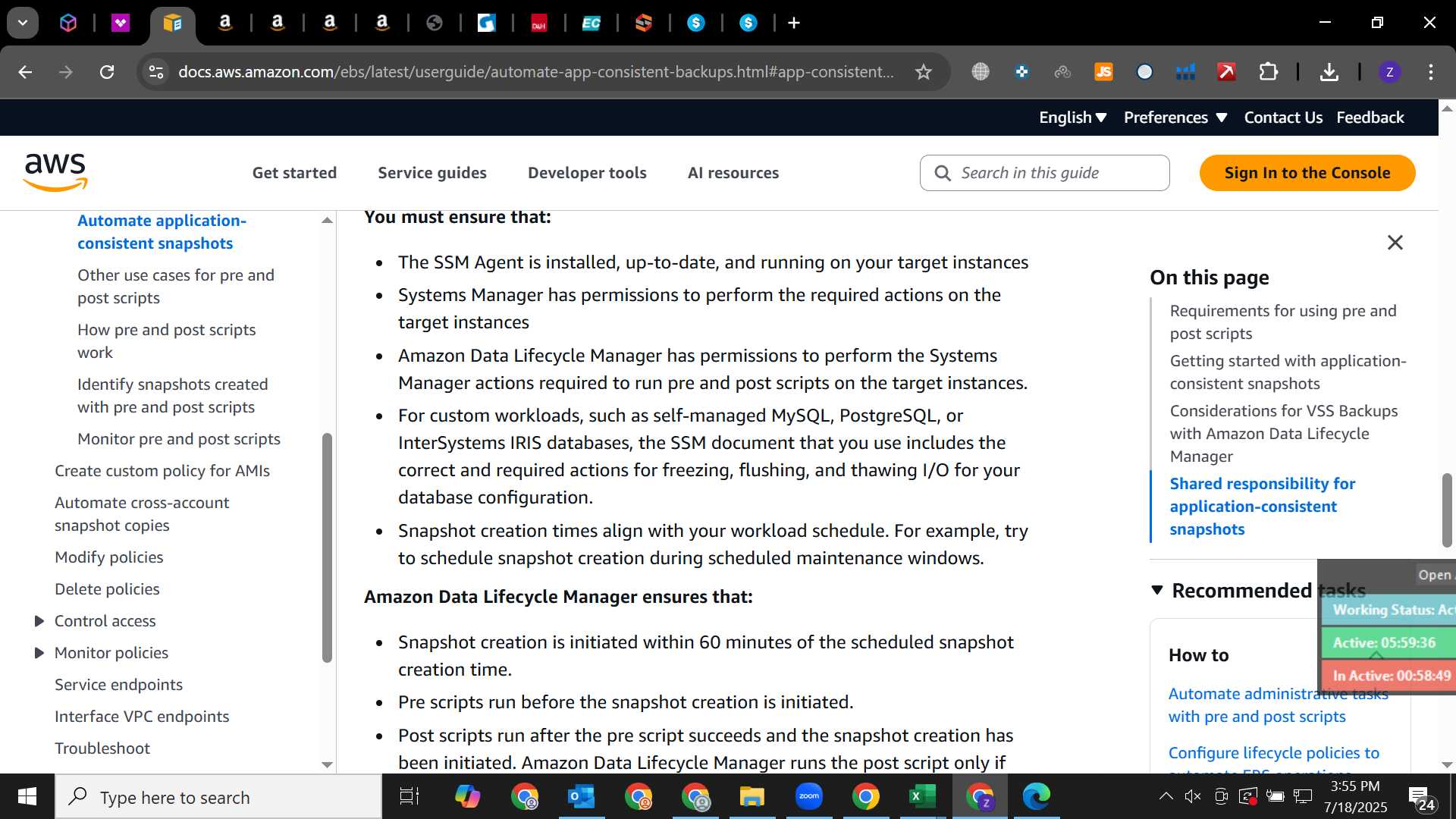Open the tab search dropdown arrow
Screen dimensions: 1456x819
(x=23, y=23)
